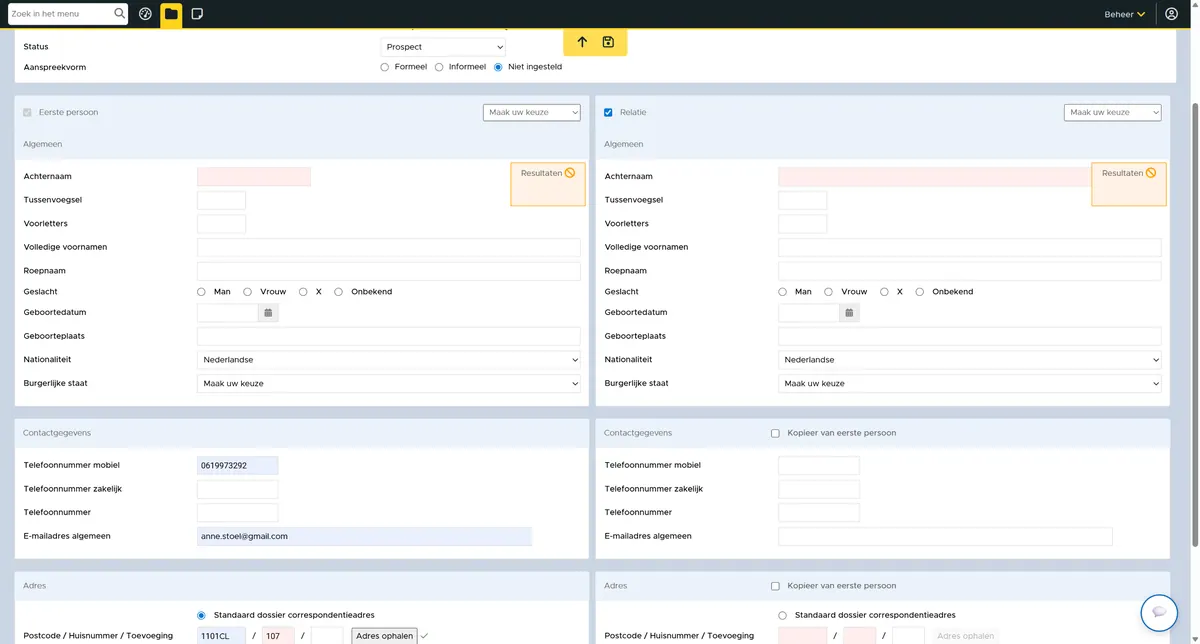This screenshot has width=1200, height=644.
Task: Click the scroll-to-top arrow icon
Action: pos(582,42)
